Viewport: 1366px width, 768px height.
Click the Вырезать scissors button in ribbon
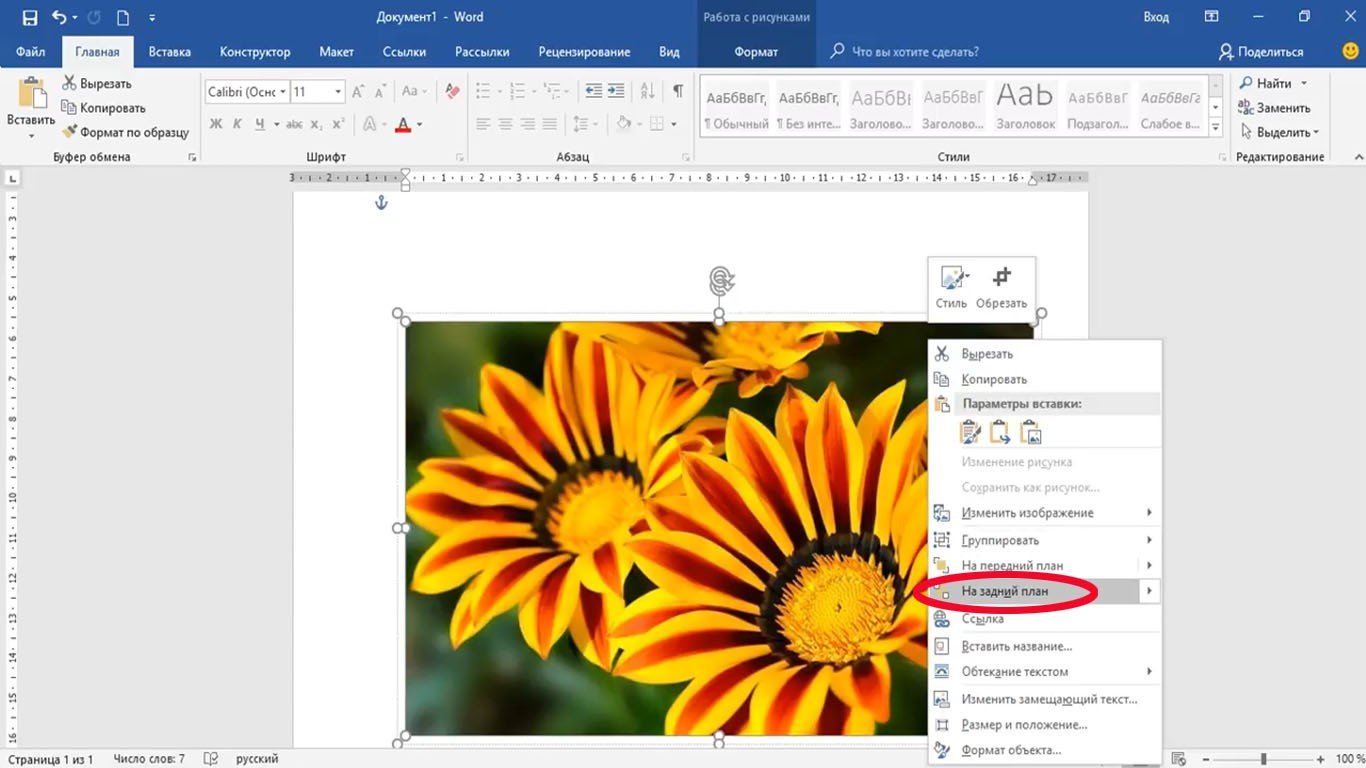[97, 84]
